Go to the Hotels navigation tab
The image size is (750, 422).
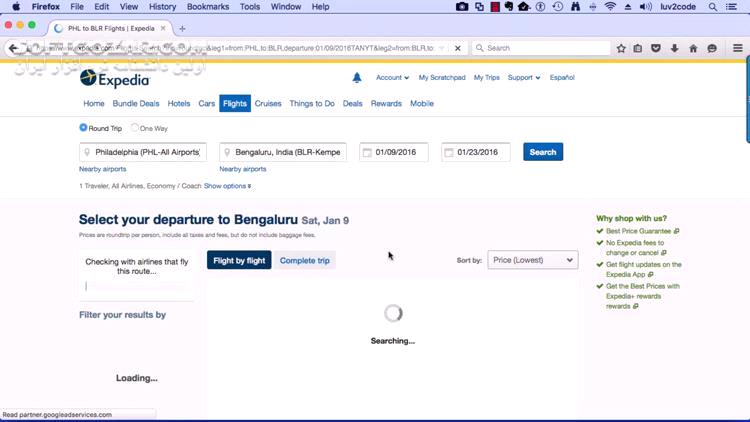point(179,103)
